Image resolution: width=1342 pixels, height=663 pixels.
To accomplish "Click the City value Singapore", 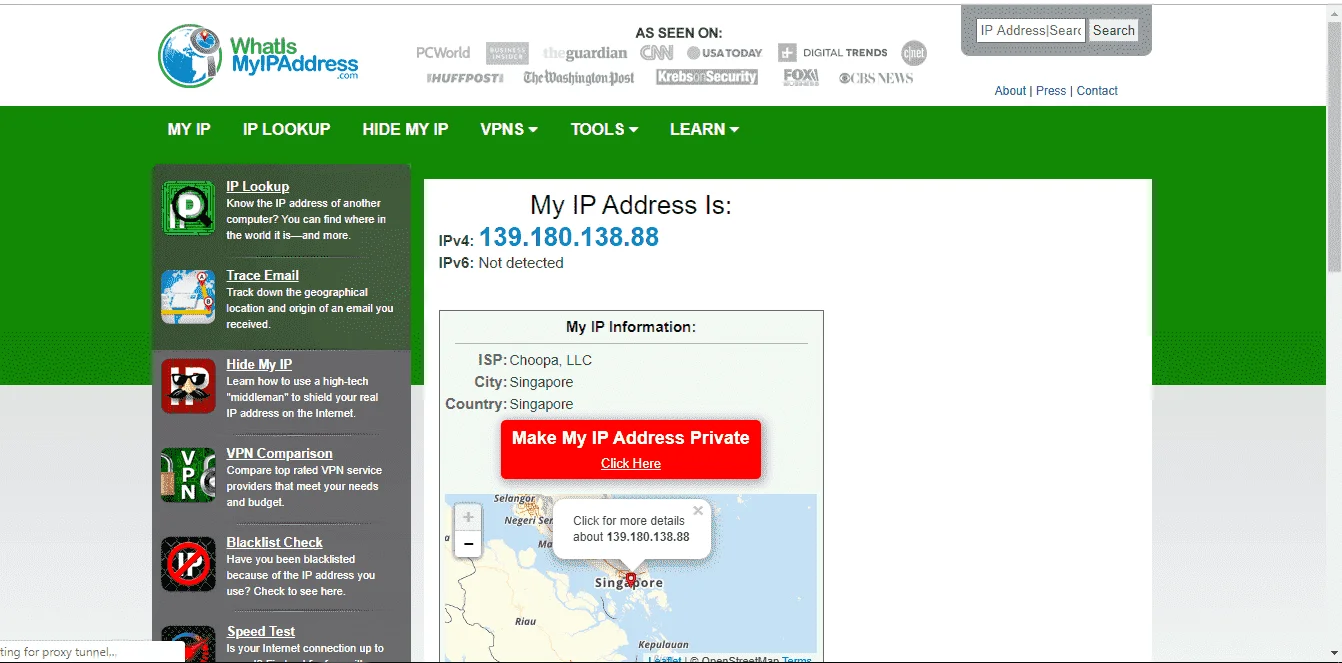I will pyautogui.click(x=541, y=382).
